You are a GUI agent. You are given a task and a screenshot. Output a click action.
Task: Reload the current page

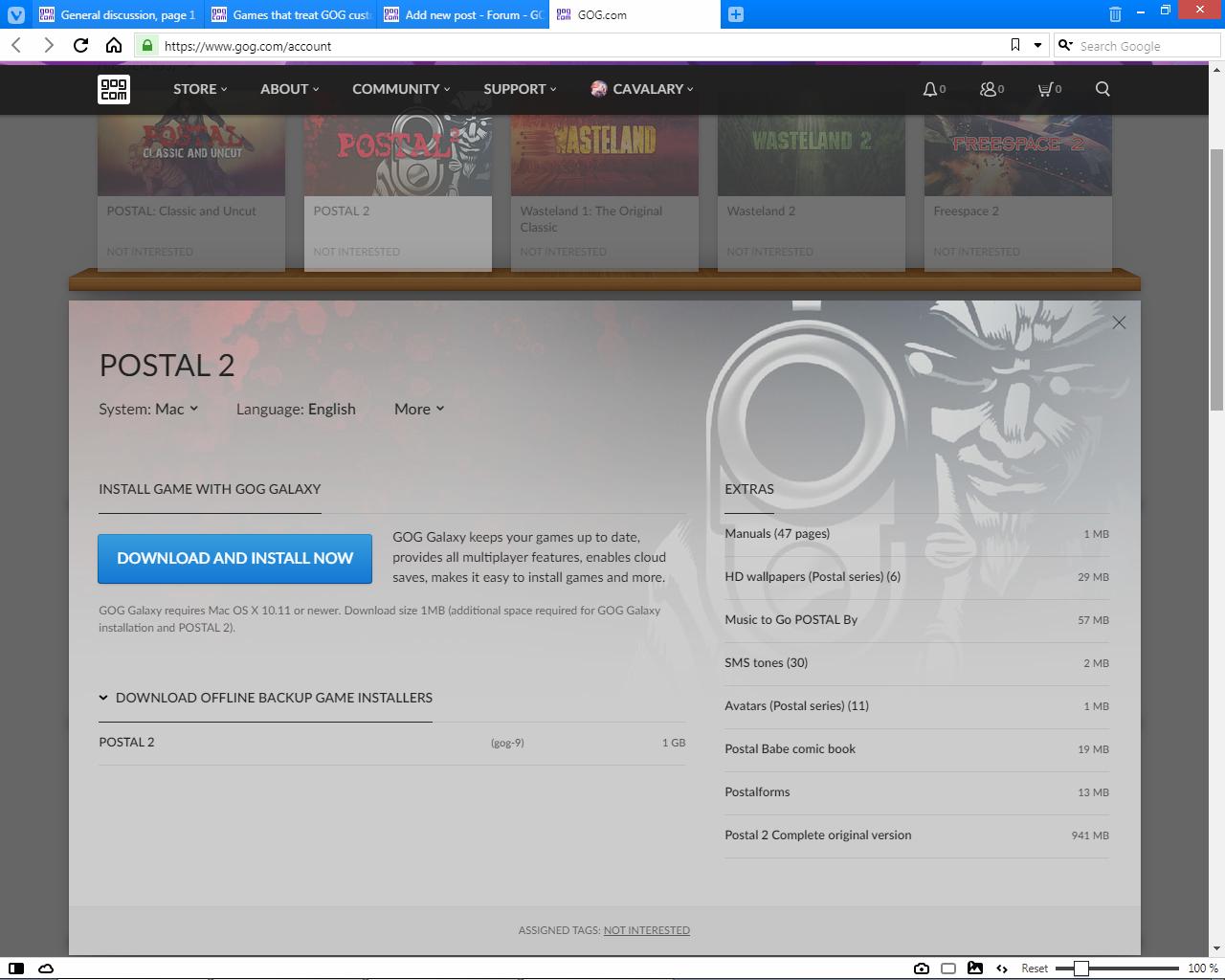click(x=80, y=45)
